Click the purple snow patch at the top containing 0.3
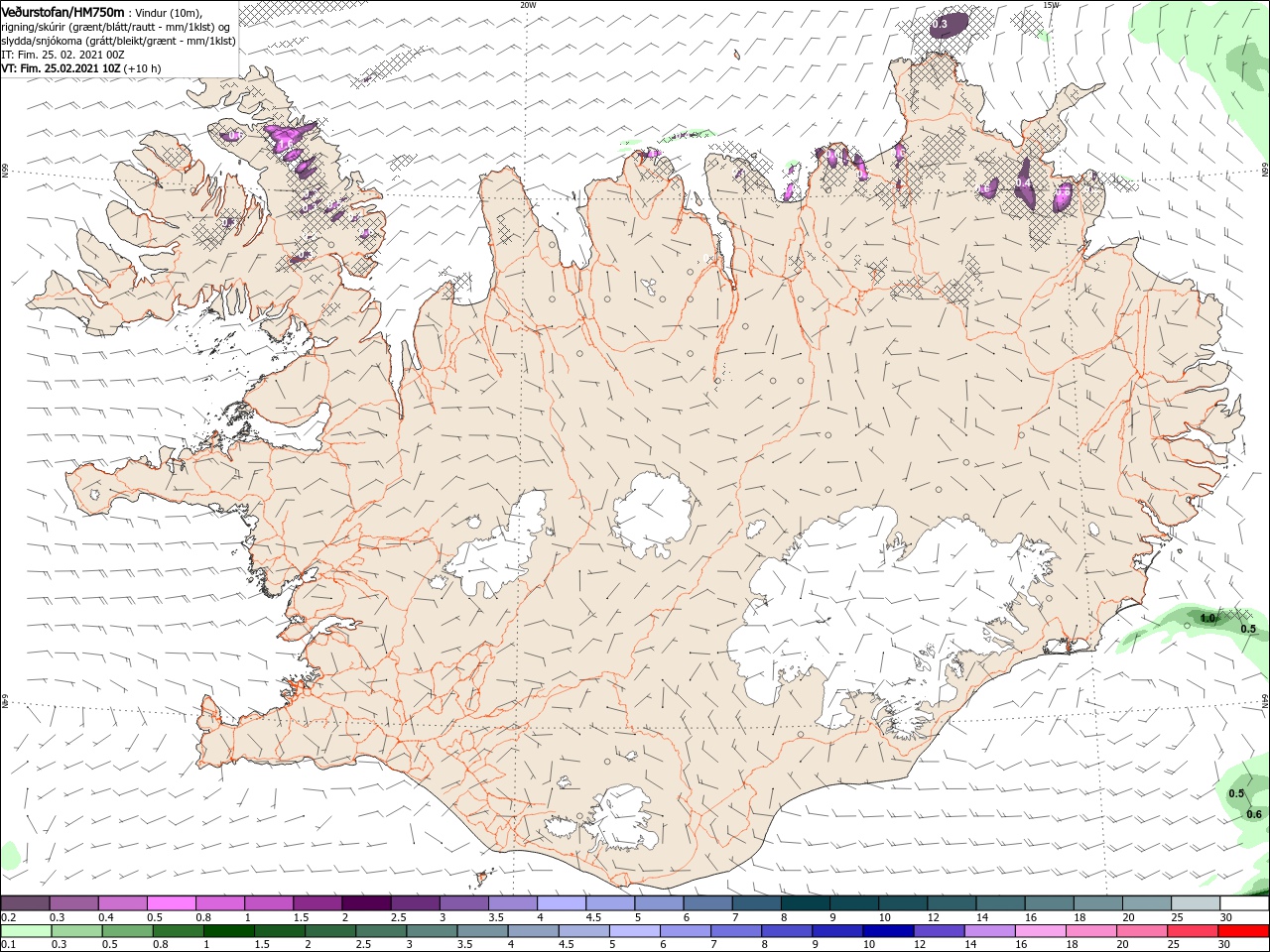Viewport: 1270px width, 952px height. (x=950, y=27)
